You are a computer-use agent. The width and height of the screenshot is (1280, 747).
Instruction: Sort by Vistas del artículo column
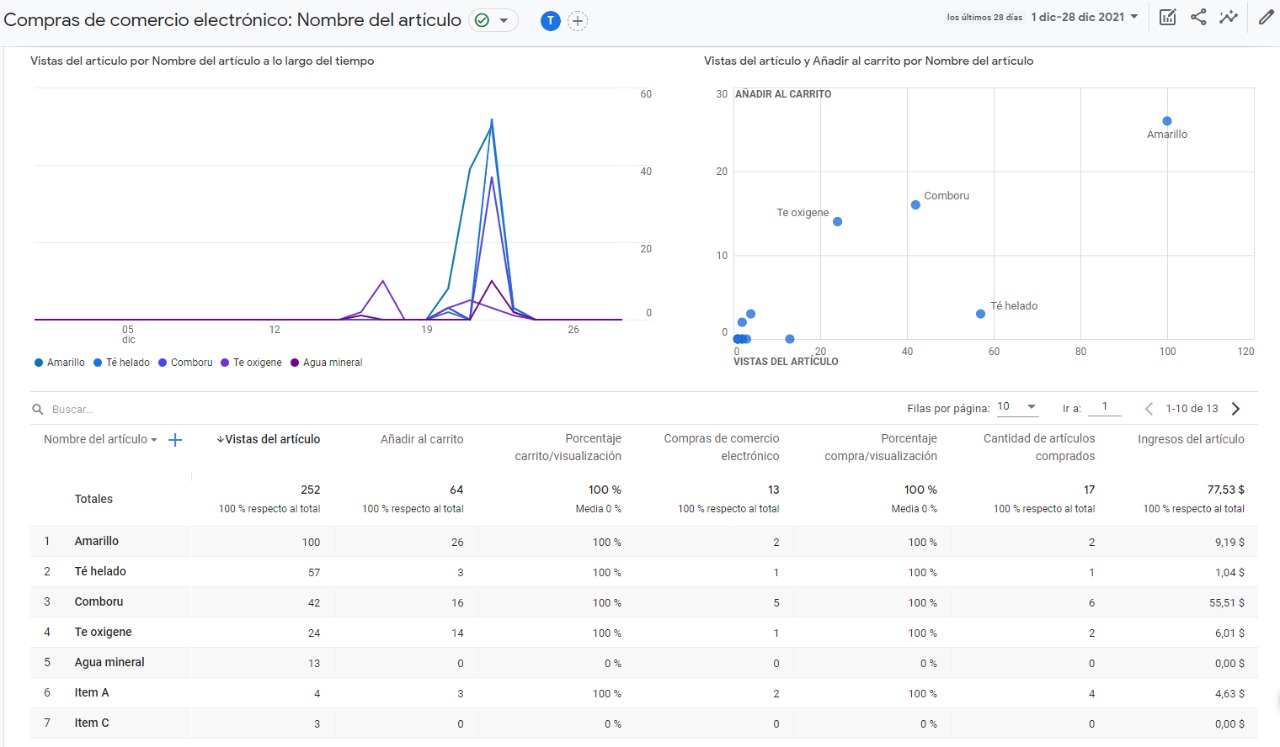click(268, 439)
